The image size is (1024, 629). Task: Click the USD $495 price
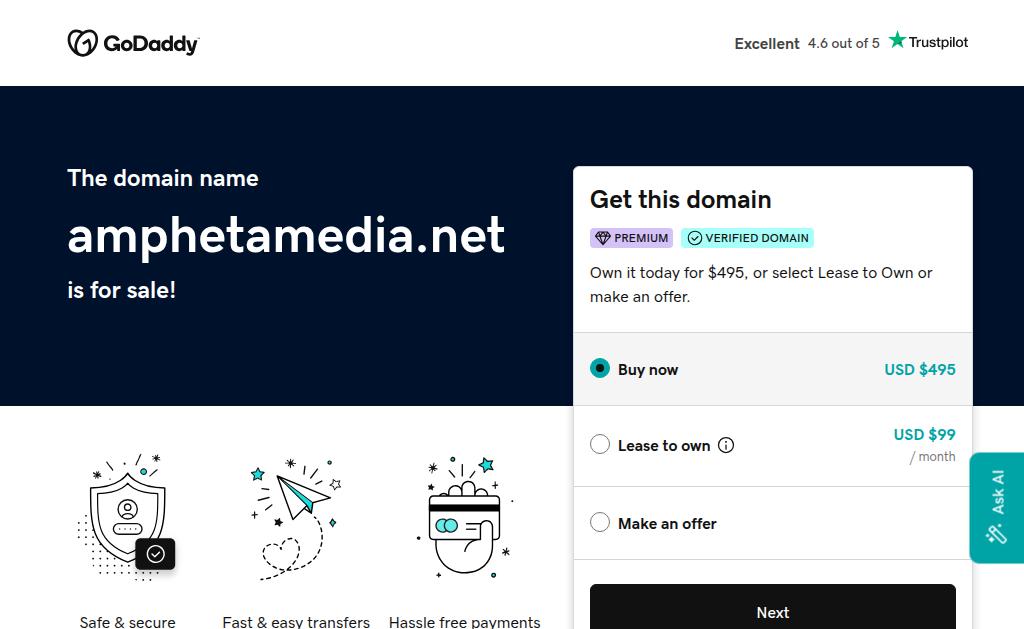point(919,369)
